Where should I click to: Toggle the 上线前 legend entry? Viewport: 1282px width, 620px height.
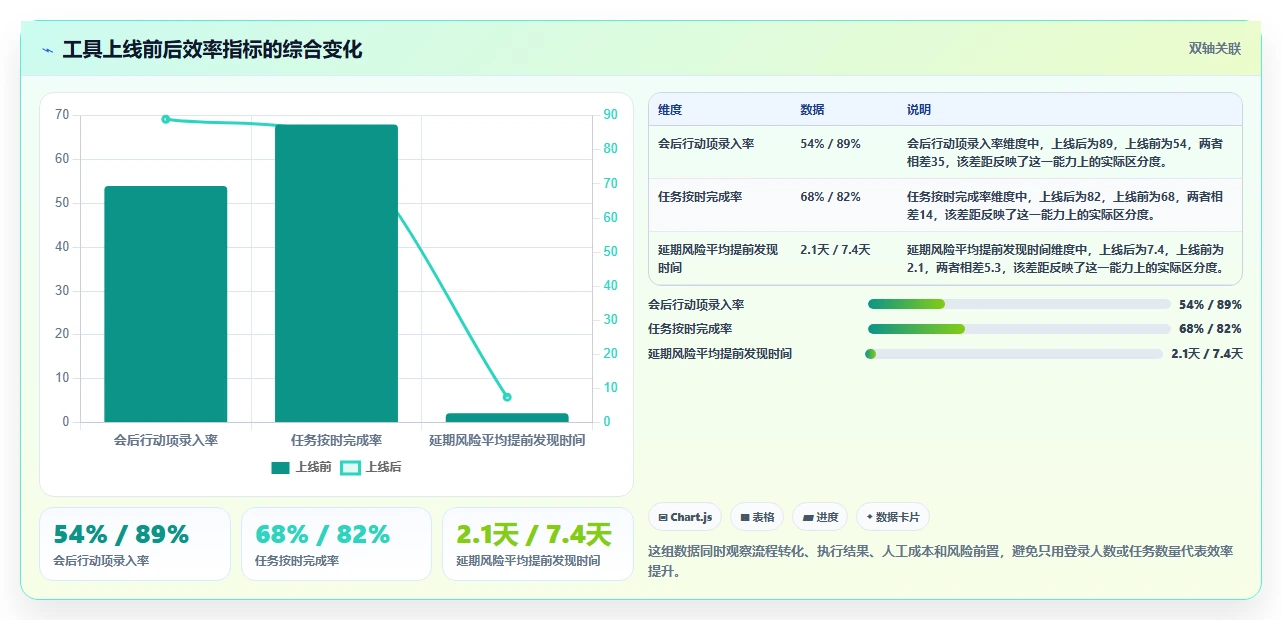pos(301,467)
